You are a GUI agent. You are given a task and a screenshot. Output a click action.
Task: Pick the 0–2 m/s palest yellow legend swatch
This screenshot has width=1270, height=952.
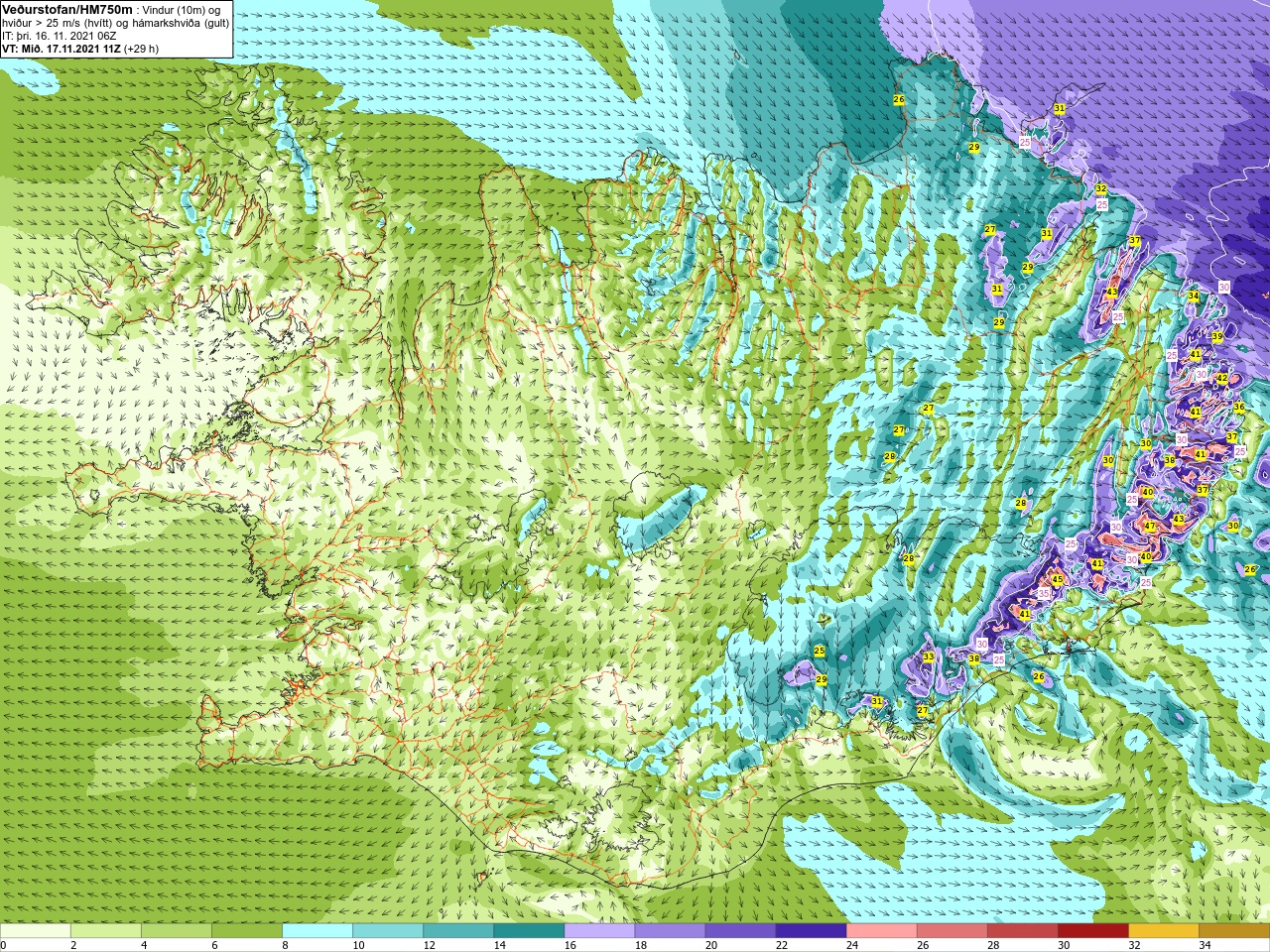(36, 931)
